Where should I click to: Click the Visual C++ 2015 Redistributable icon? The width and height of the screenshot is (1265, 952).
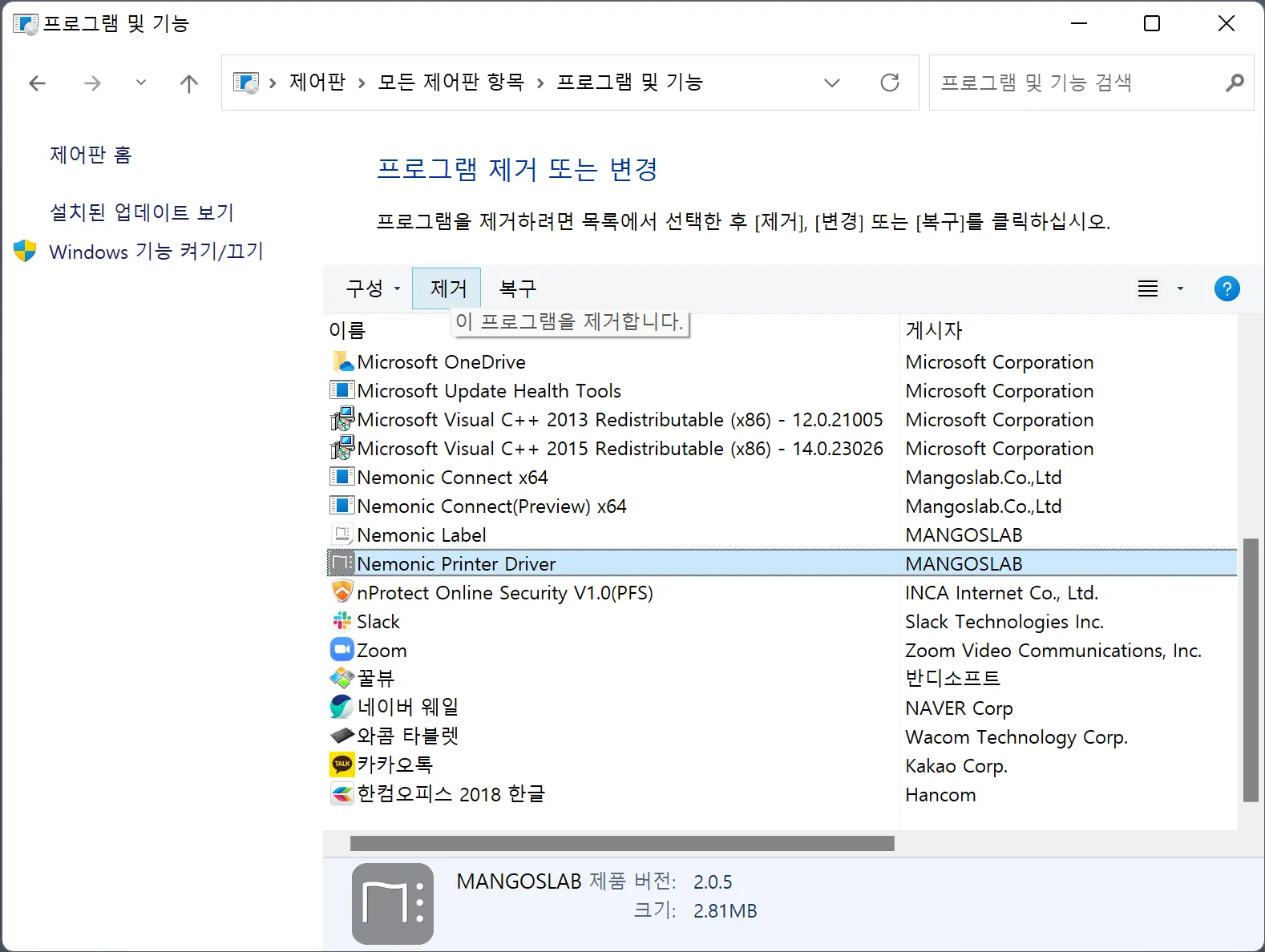(x=342, y=448)
